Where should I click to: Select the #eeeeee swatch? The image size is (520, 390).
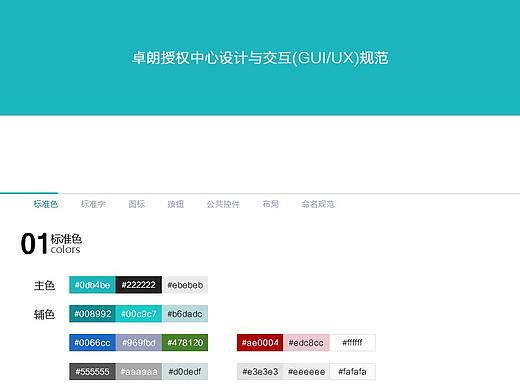[x=306, y=372]
